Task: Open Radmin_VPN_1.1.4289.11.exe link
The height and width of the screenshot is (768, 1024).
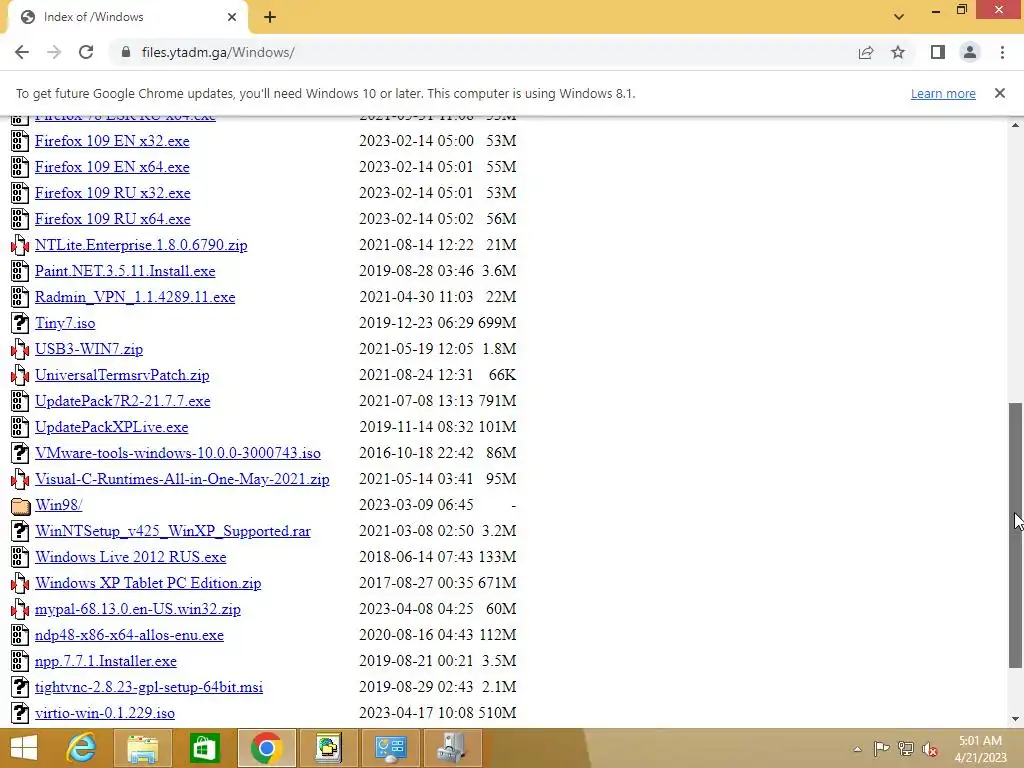Action: tap(135, 297)
